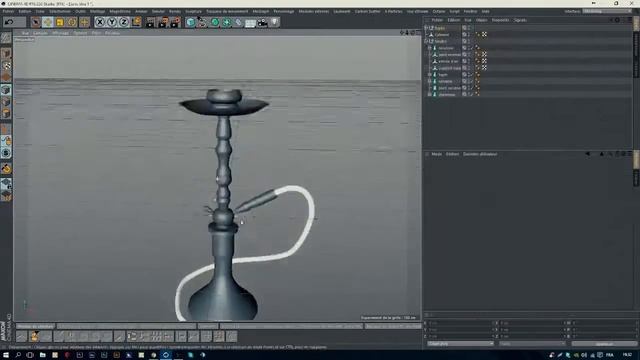This screenshot has width=640, height=360.
Task: Open Windows taskbar search
Action: [18, 355]
